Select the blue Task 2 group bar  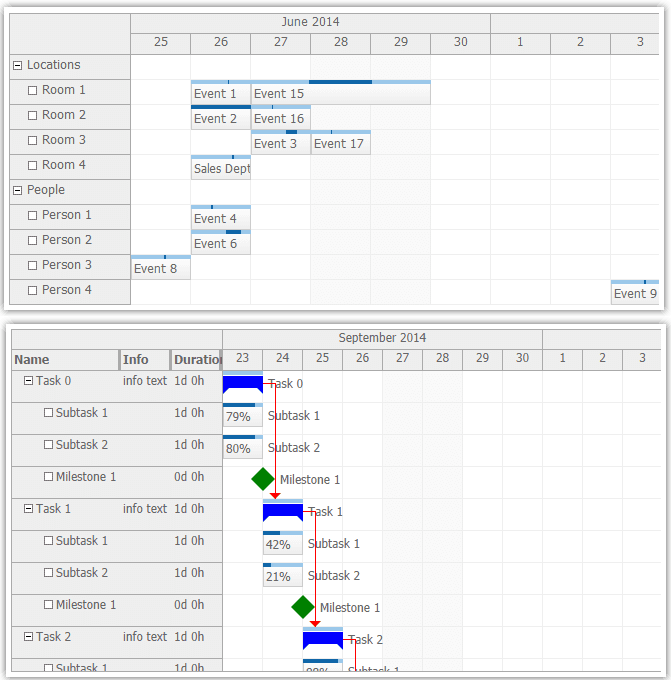322,639
